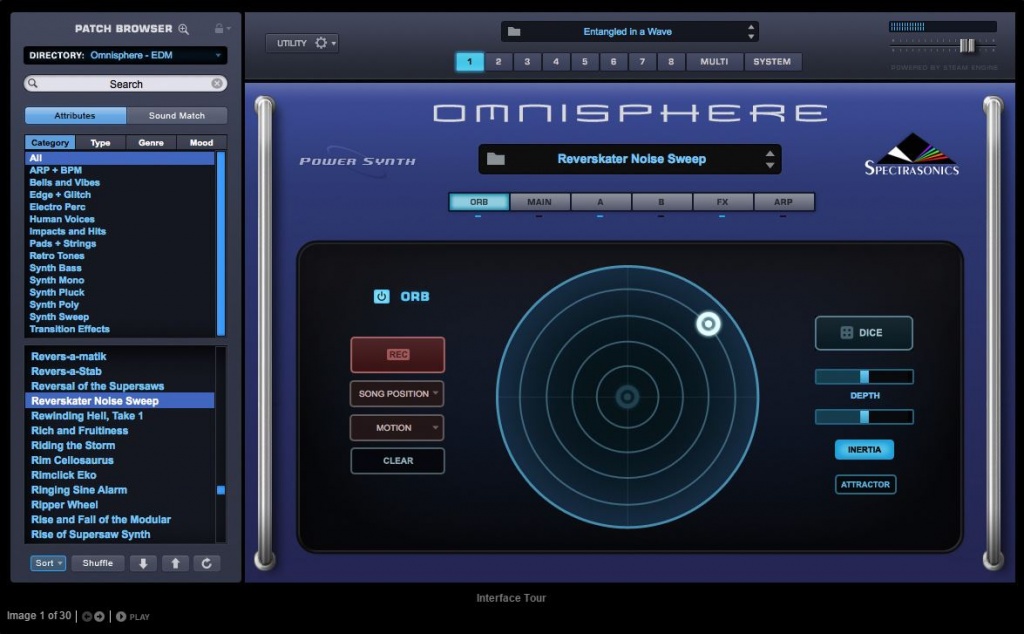
Task: Toggle the Attractor button
Action: 865,484
